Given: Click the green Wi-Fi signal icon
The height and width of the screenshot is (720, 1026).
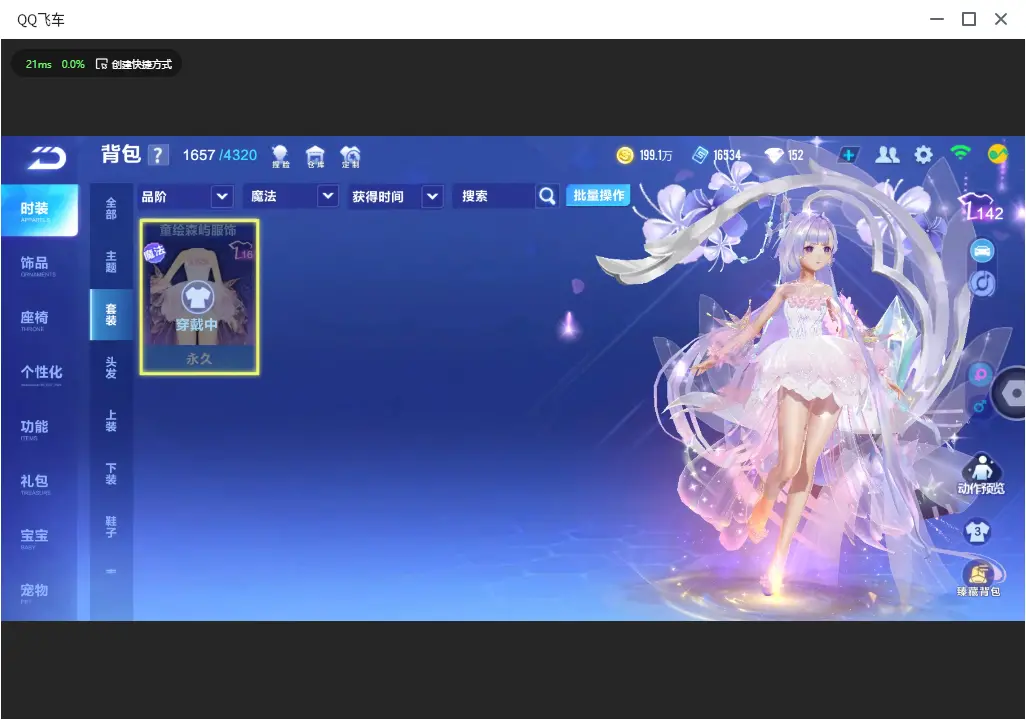Looking at the screenshot, I should (960, 153).
